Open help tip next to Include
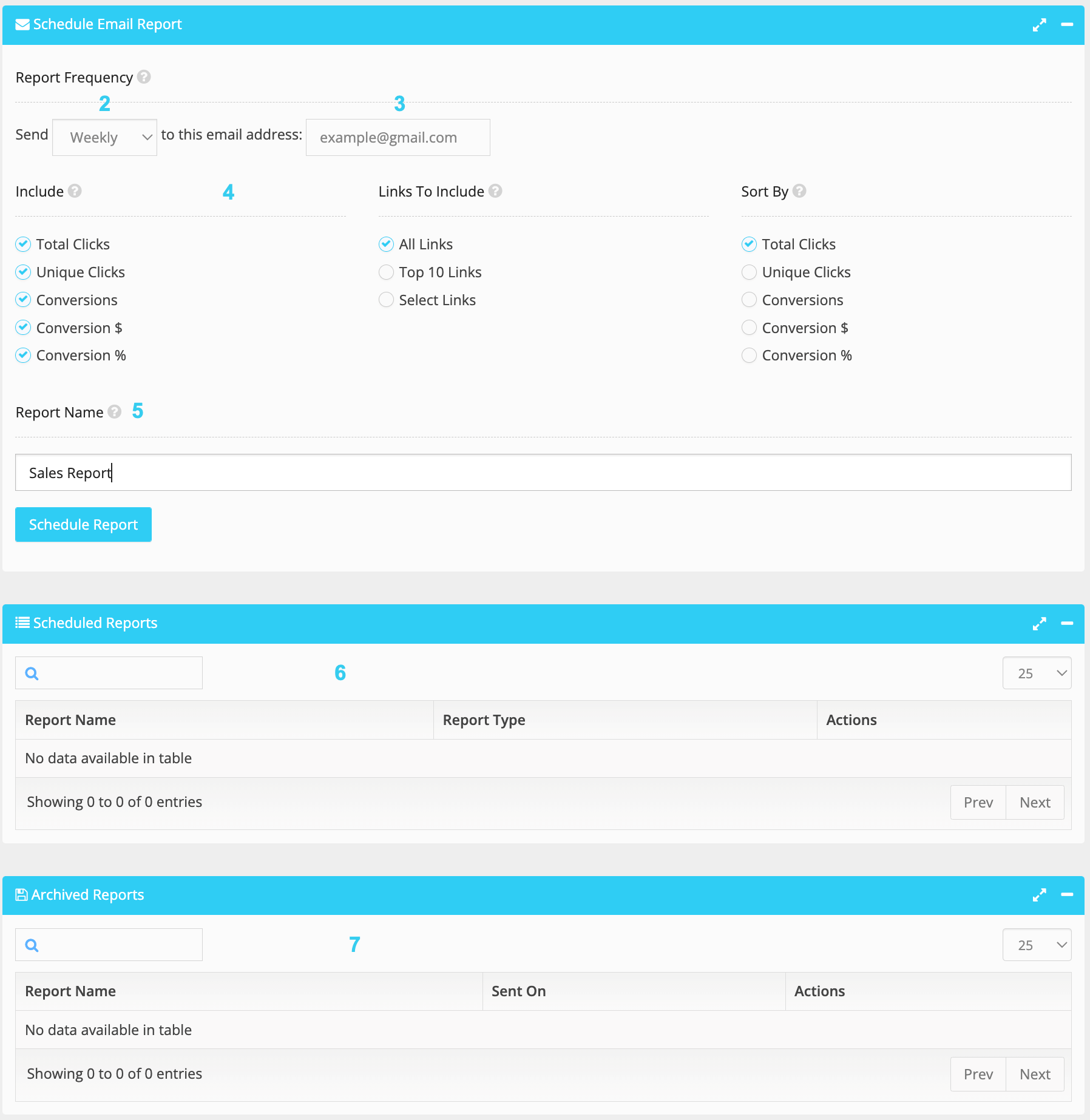Screen dimensions: 1090x1120 pos(75,191)
